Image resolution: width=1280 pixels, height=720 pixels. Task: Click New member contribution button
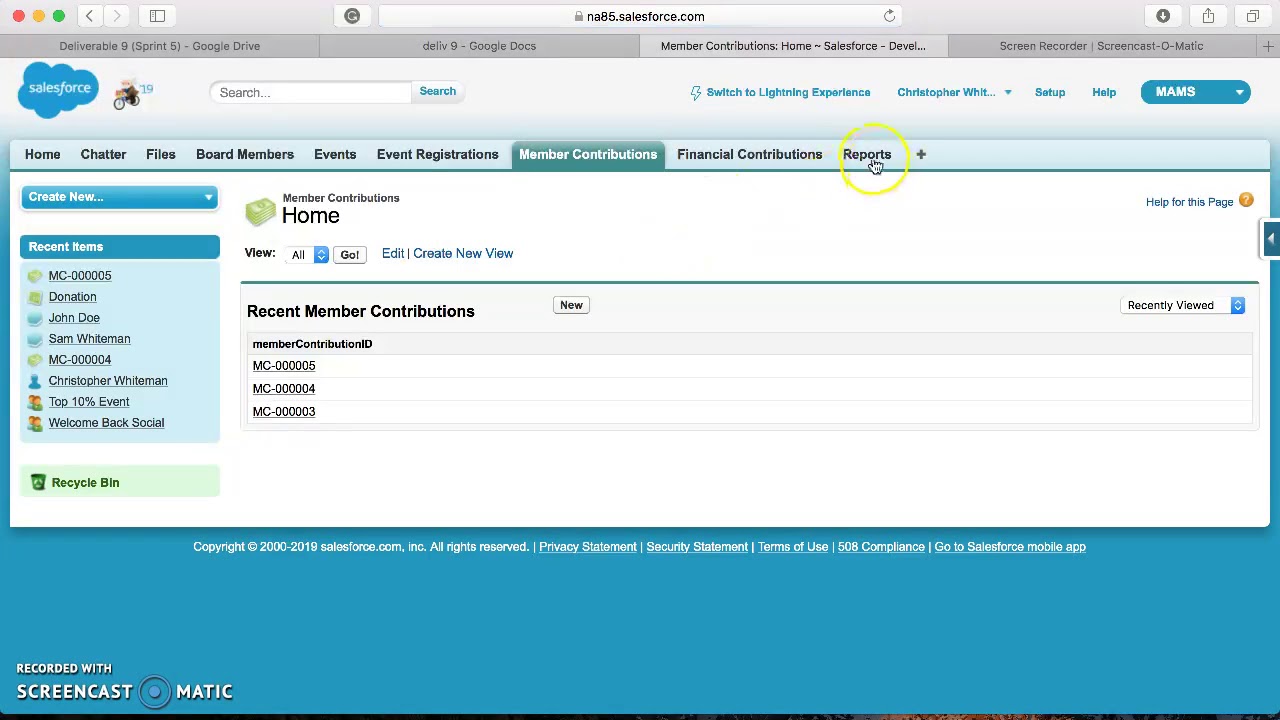(571, 305)
